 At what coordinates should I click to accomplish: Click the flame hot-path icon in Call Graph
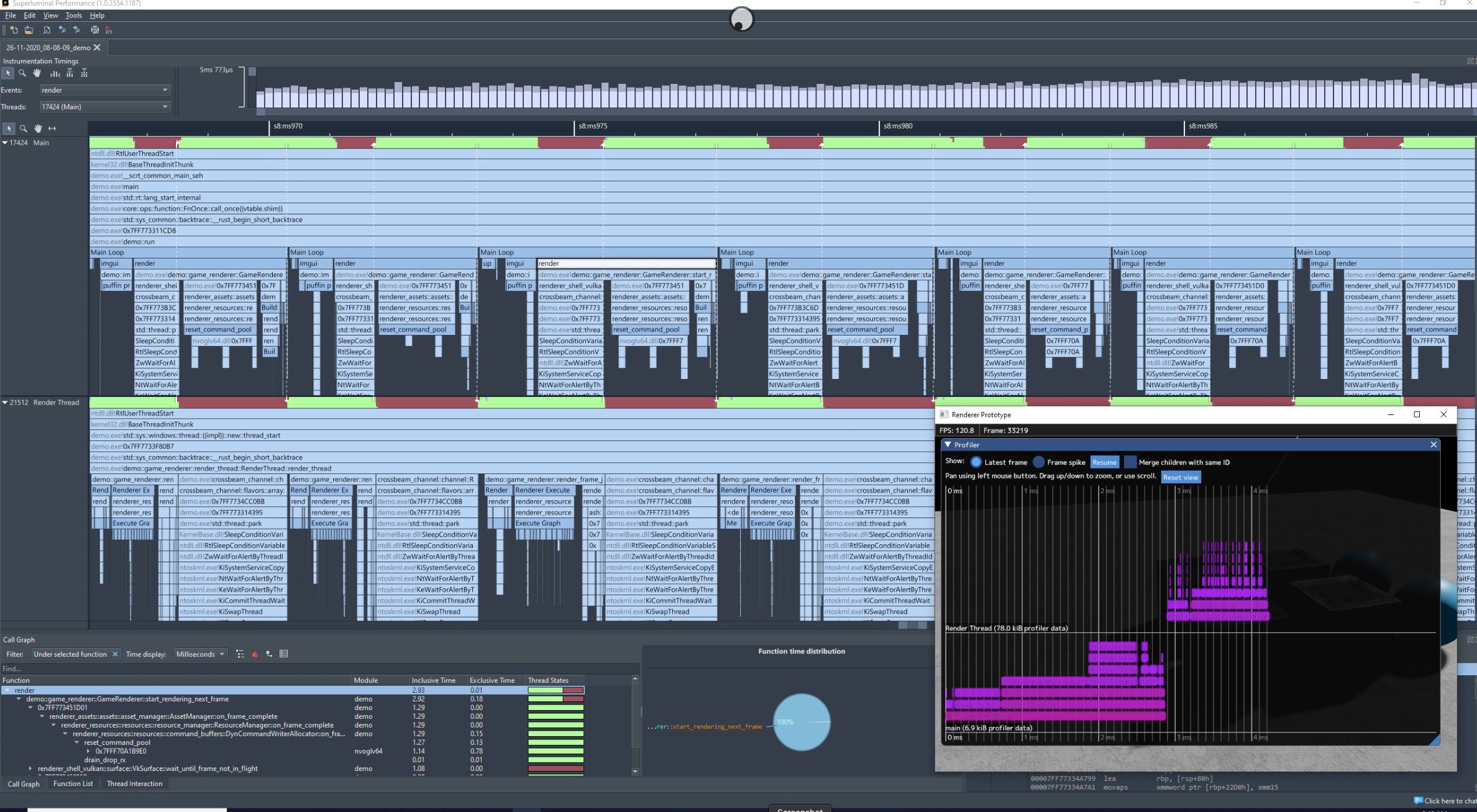pos(255,654)
